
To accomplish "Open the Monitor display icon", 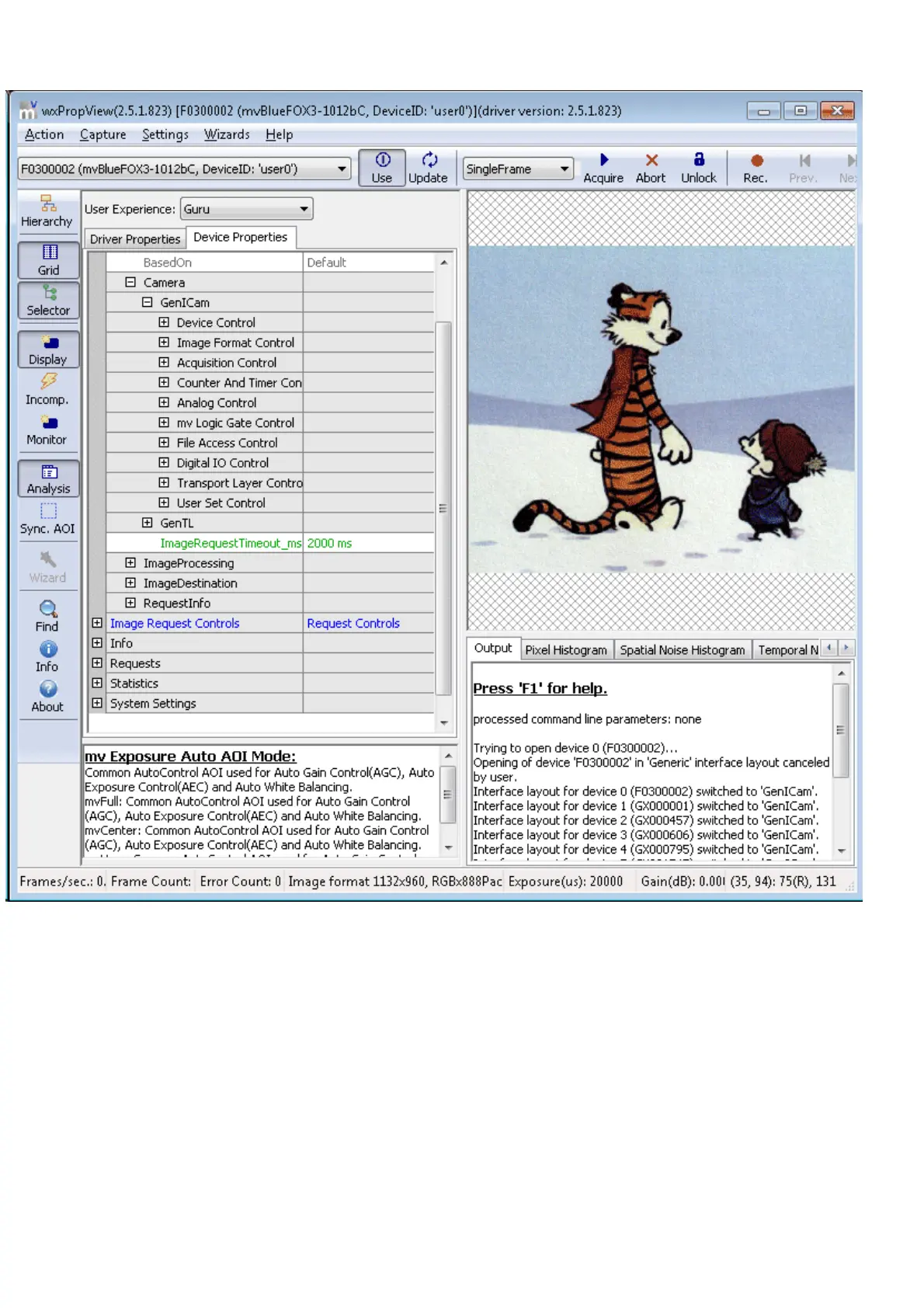I will click(47, 430).
